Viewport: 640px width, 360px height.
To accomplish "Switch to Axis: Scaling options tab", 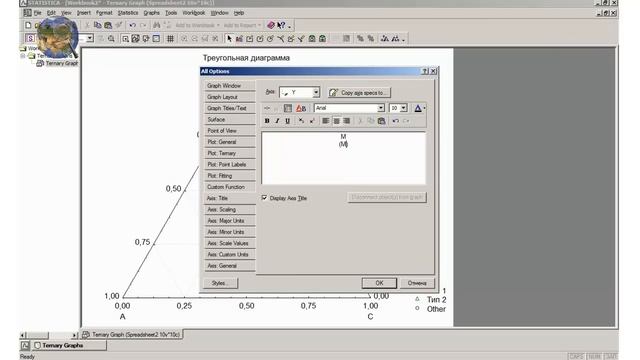I will pos(229,209).
